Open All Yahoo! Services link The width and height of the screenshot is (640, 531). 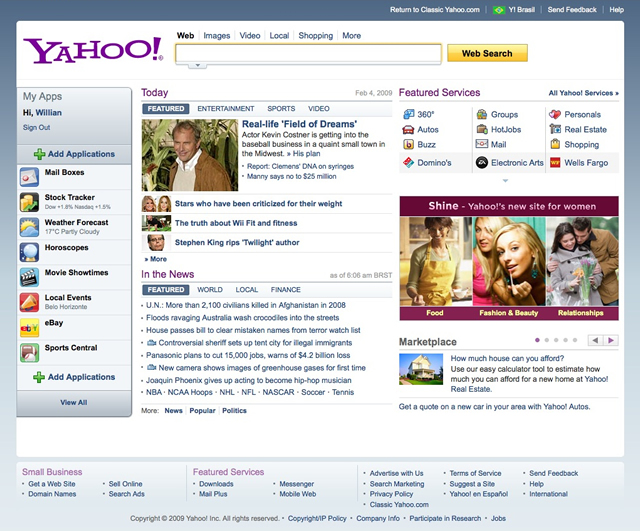tap(583, 93)
